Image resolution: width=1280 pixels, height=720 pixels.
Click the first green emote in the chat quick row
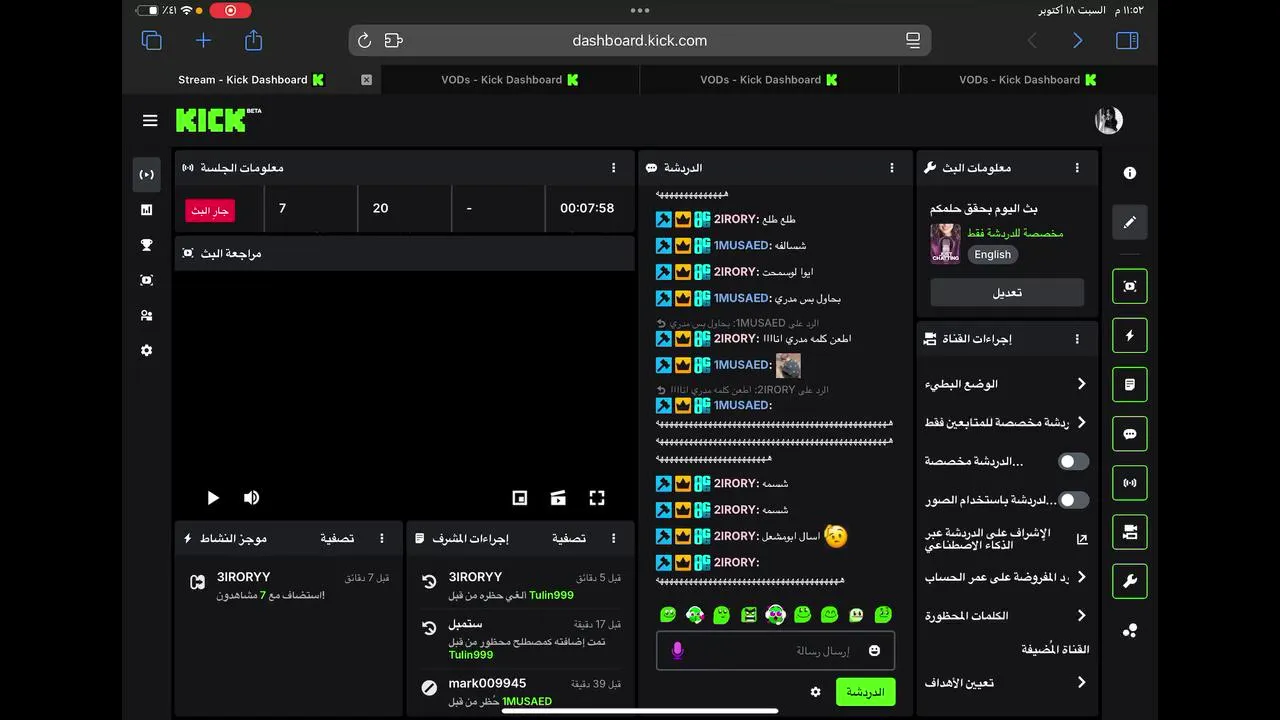[x=668, y=615]
